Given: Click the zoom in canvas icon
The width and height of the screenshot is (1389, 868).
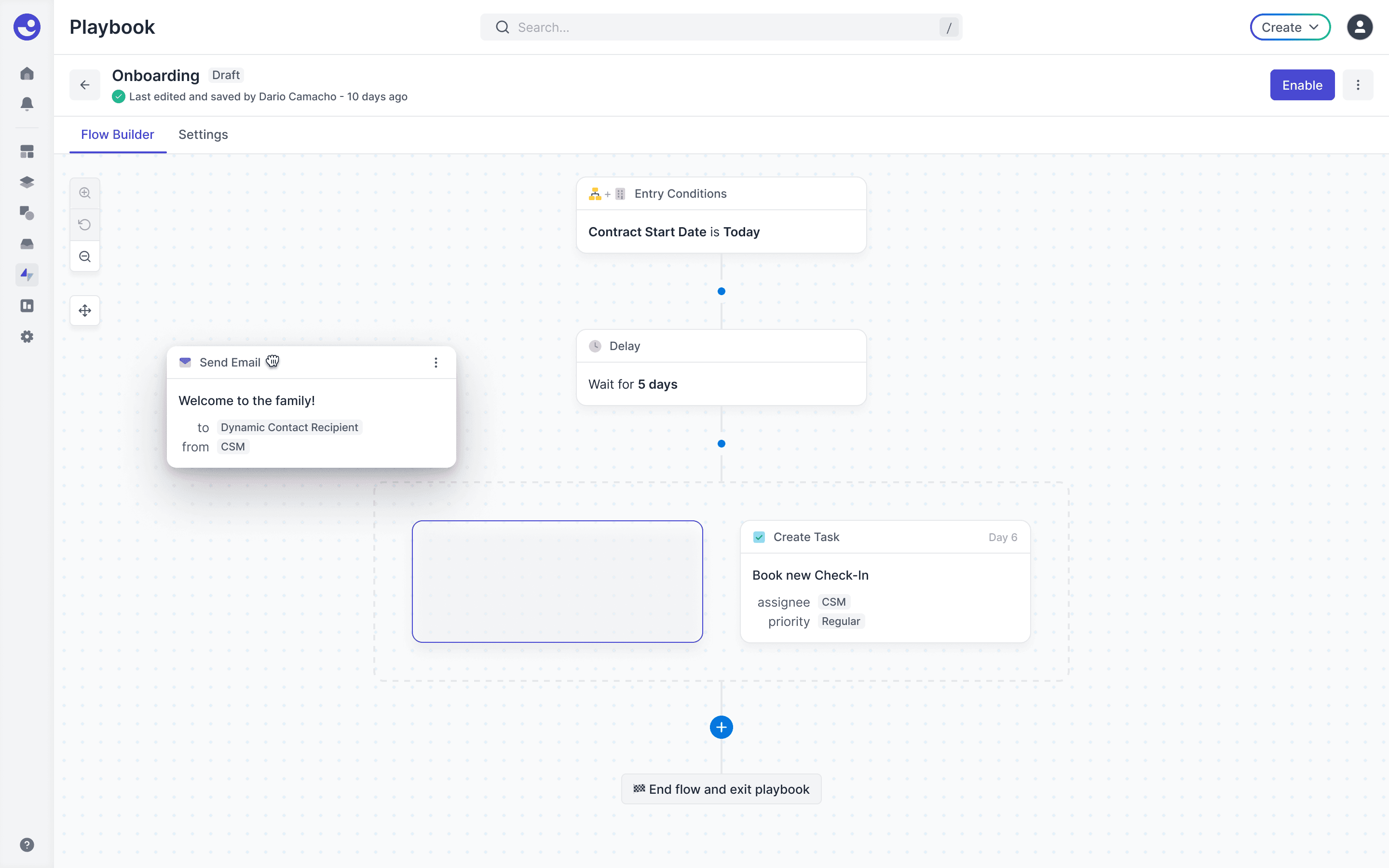Looking at the screenshot, I should (x=85, y=193).
